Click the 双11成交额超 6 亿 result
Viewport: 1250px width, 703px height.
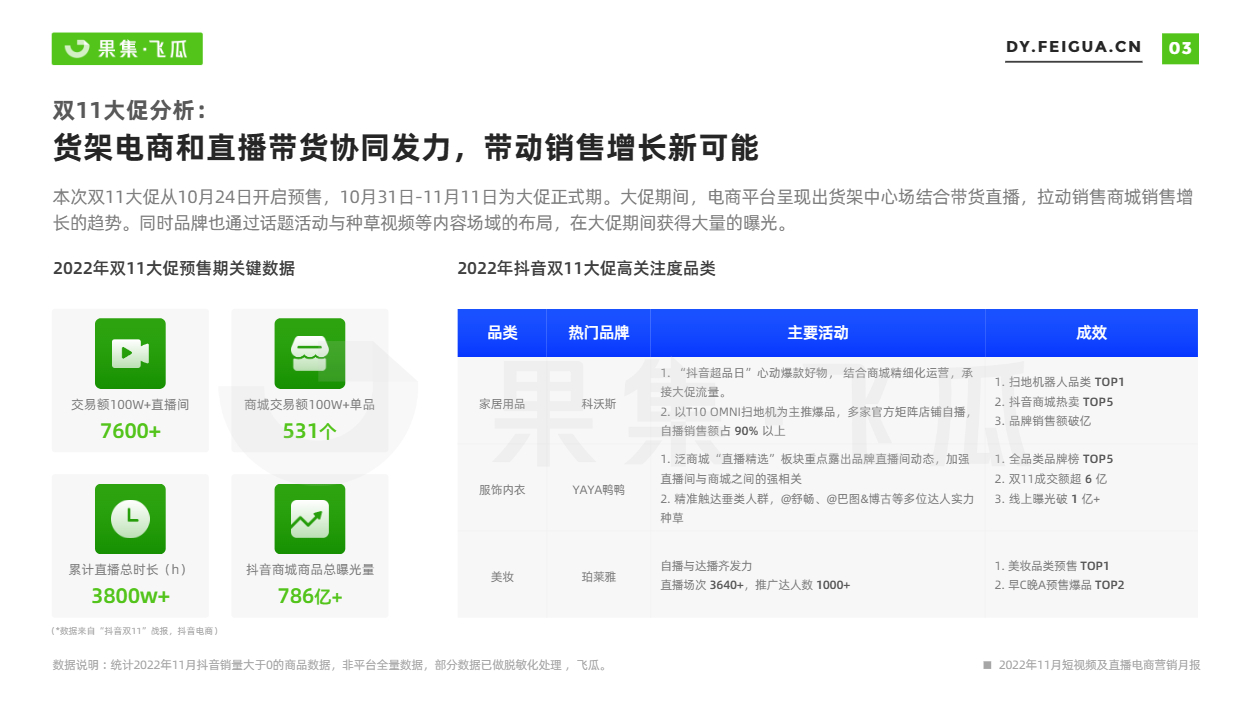[1050, 479]
